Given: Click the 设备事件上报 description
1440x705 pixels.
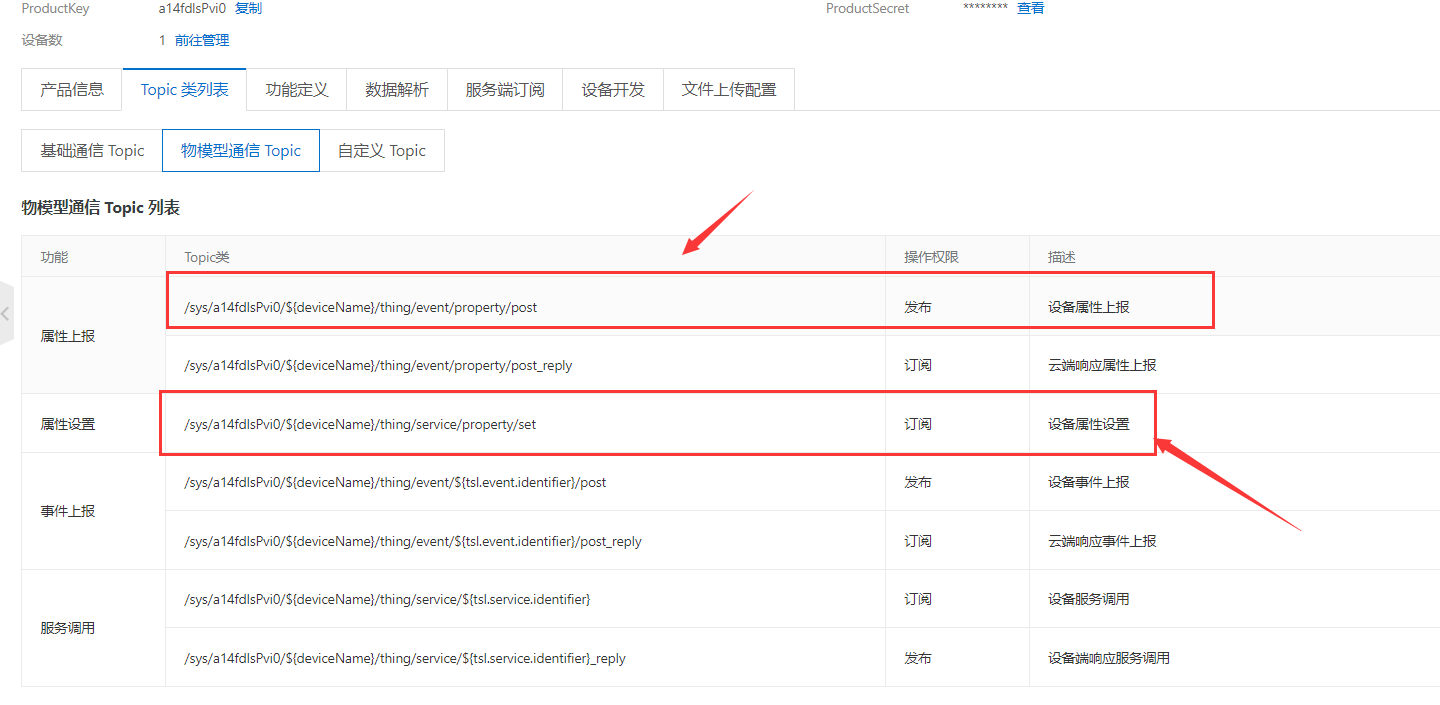Looking at the screenshot, I should click(1089, 482).
